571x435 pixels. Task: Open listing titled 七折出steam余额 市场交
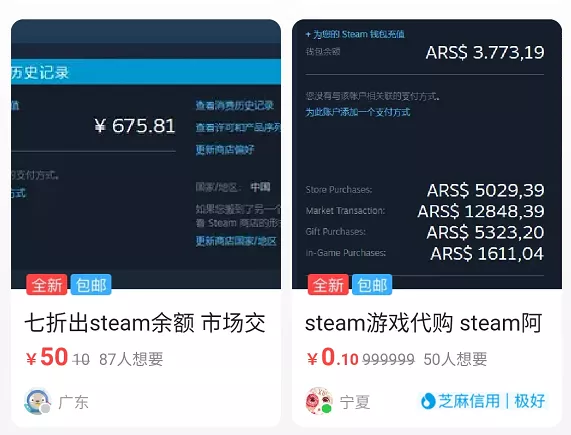click(145, 323)
